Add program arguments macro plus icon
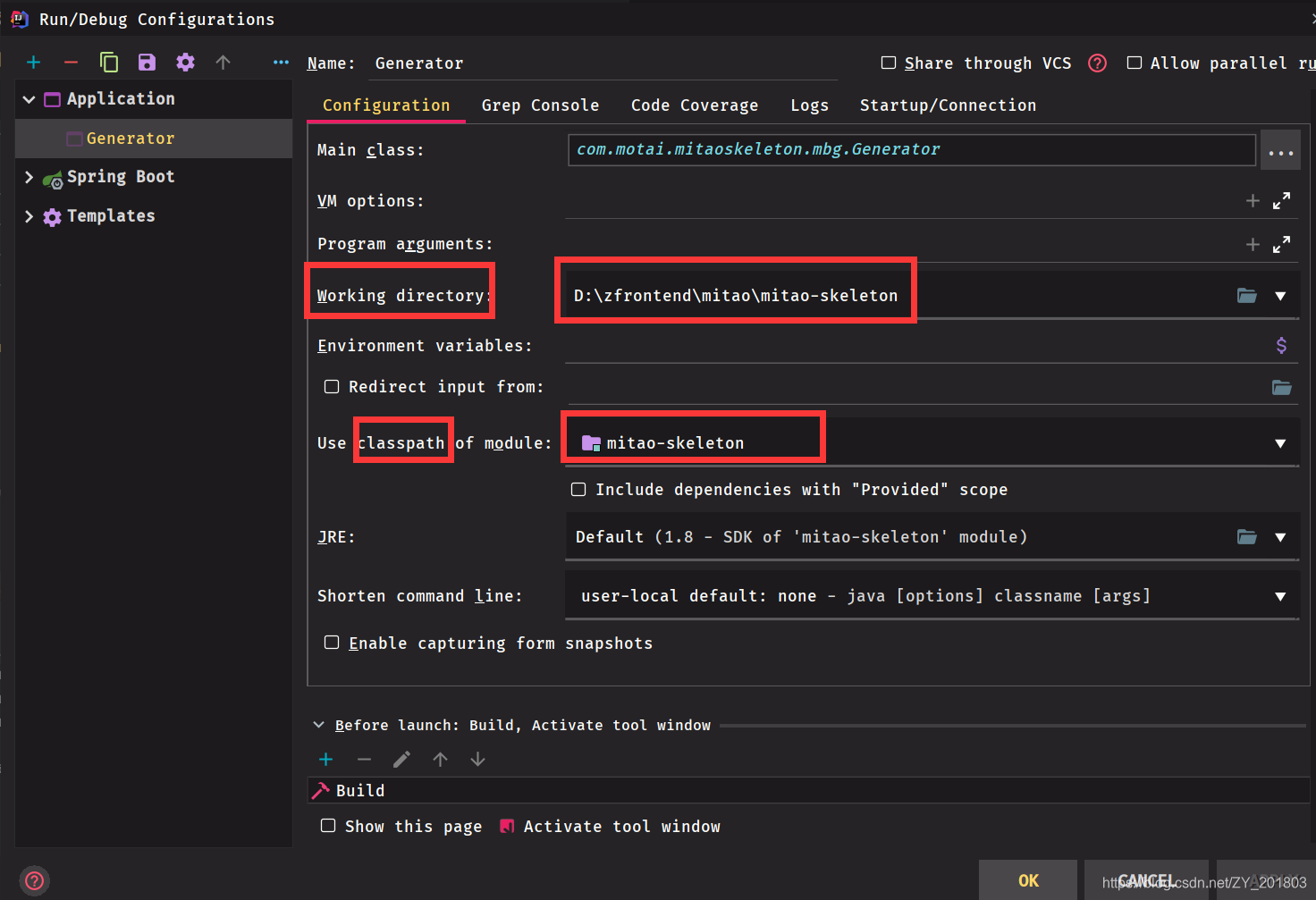 (x=1253, y=245)
